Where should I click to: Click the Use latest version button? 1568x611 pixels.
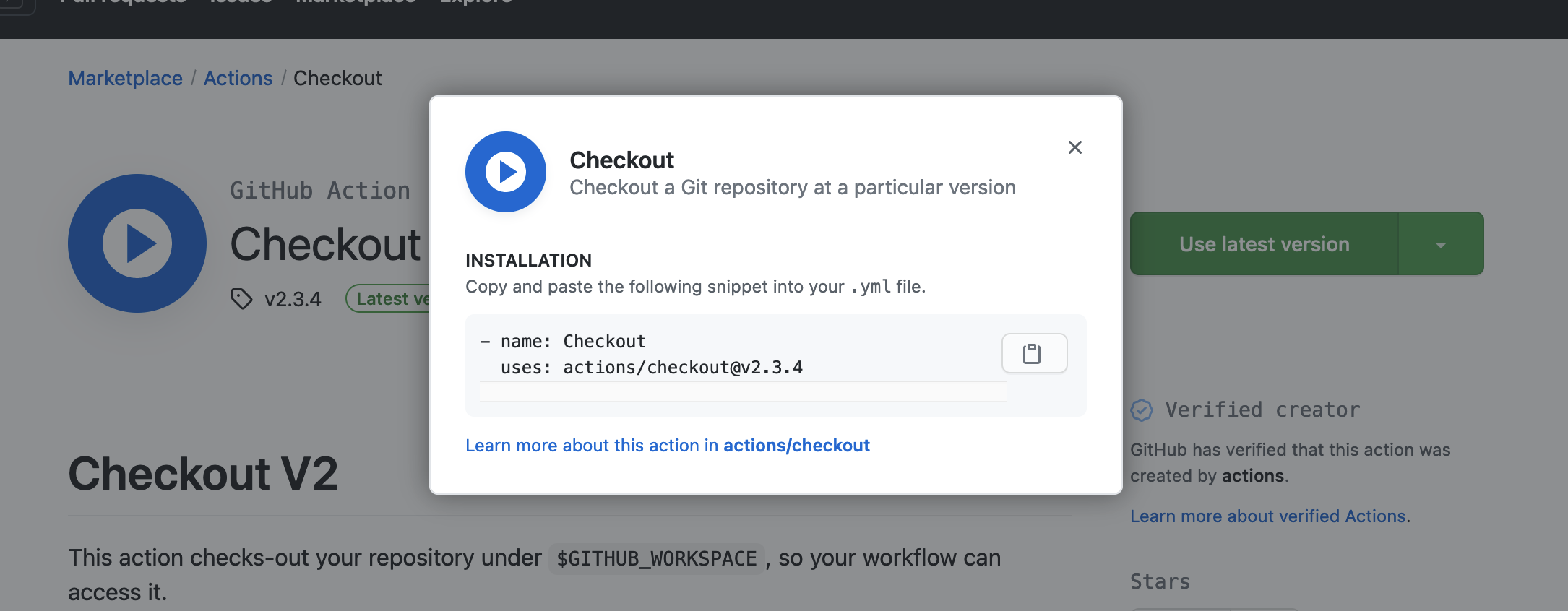[1265, 244]
